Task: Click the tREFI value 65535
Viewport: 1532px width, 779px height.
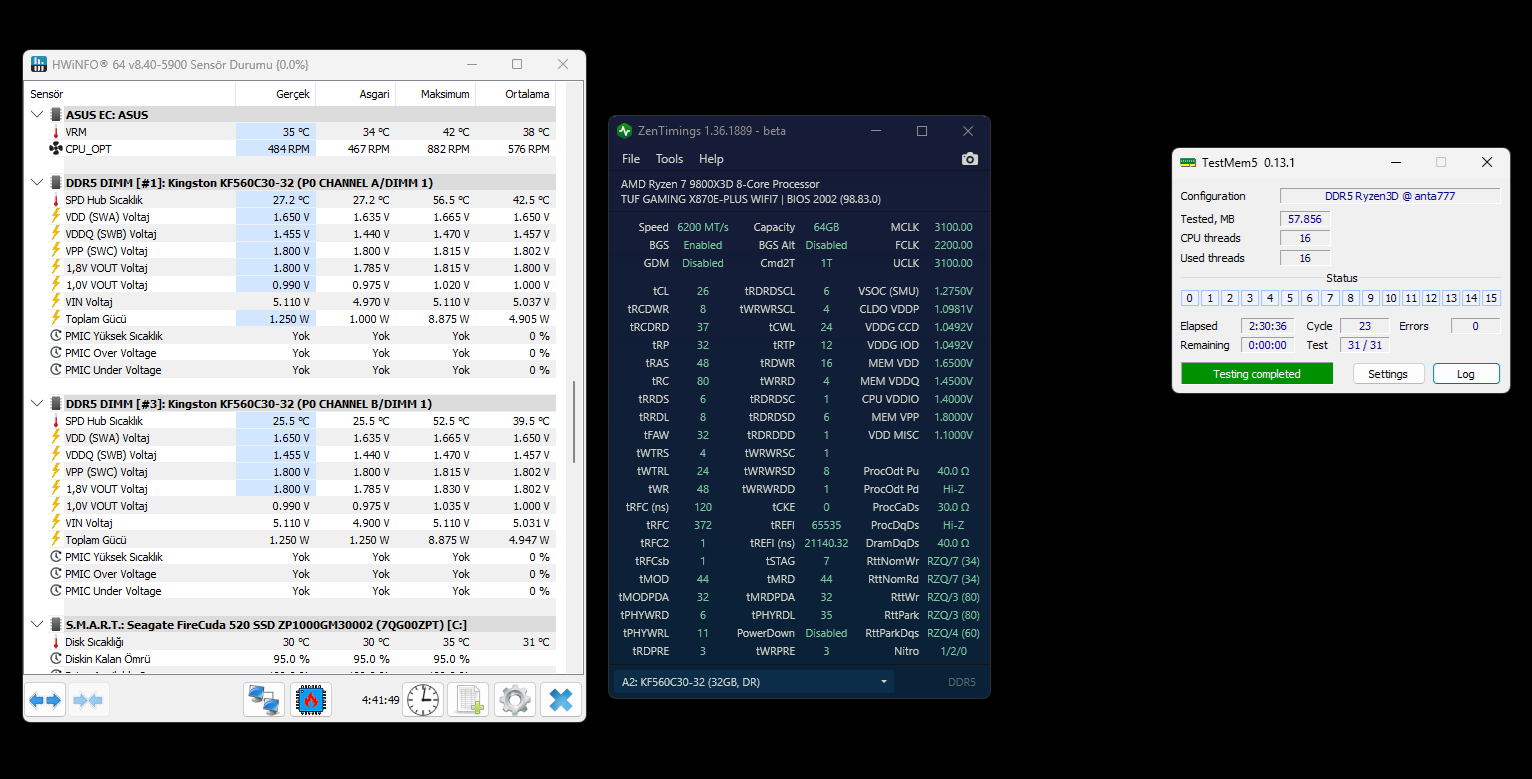Action: click(826, 525)
